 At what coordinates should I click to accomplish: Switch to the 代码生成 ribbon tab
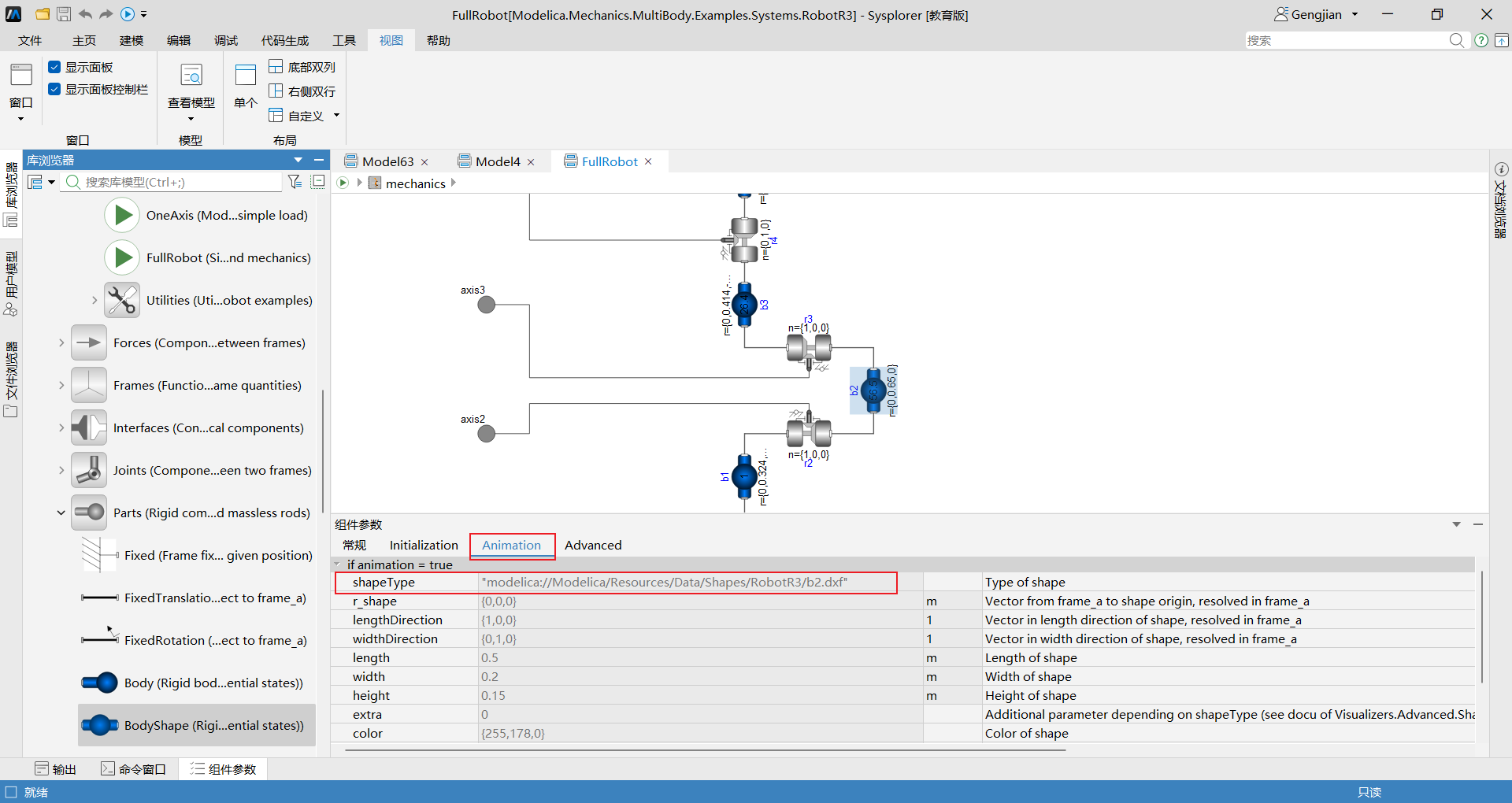coord(285,40)
